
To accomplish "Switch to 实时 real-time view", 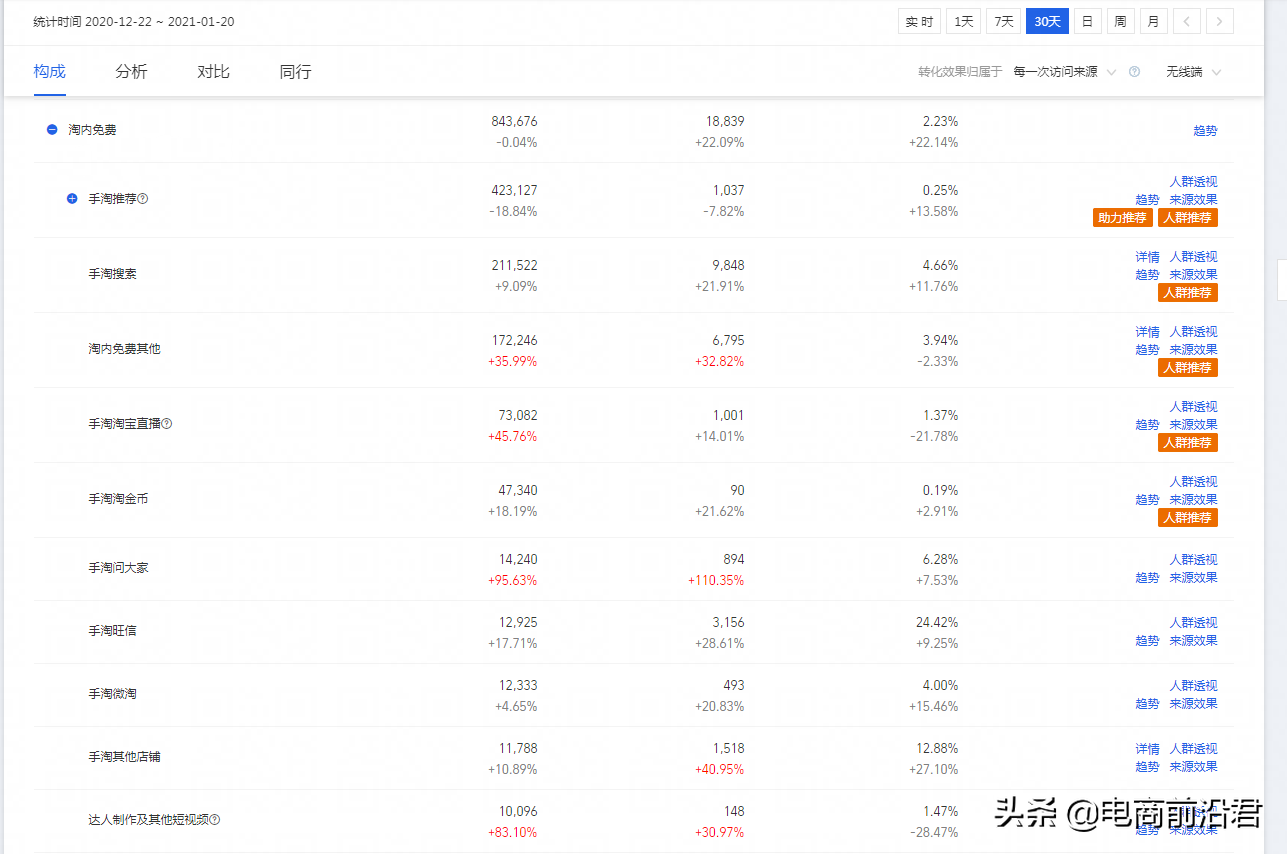I will (919, 20).
